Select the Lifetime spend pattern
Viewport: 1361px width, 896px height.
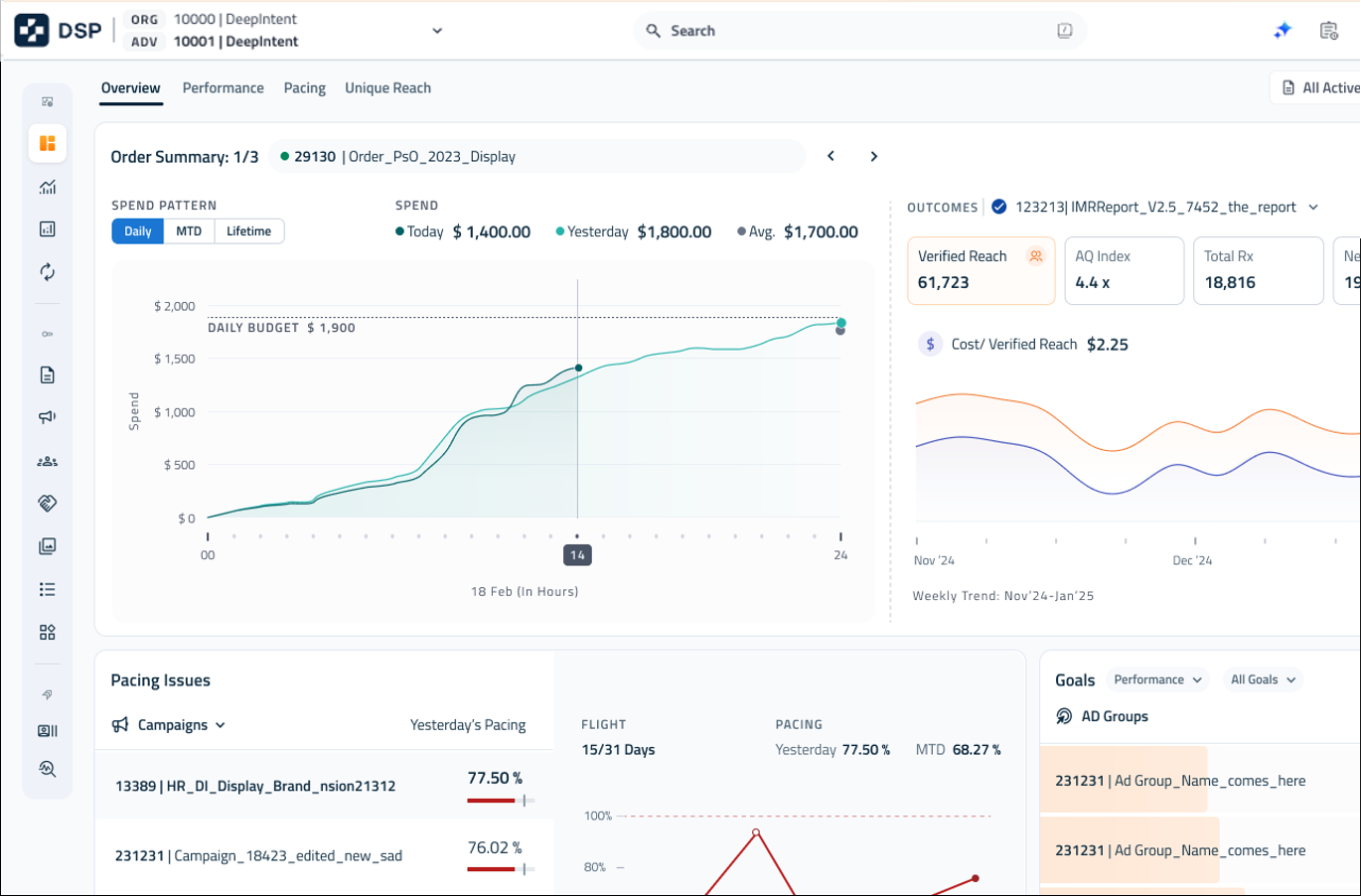pos(248,231)
